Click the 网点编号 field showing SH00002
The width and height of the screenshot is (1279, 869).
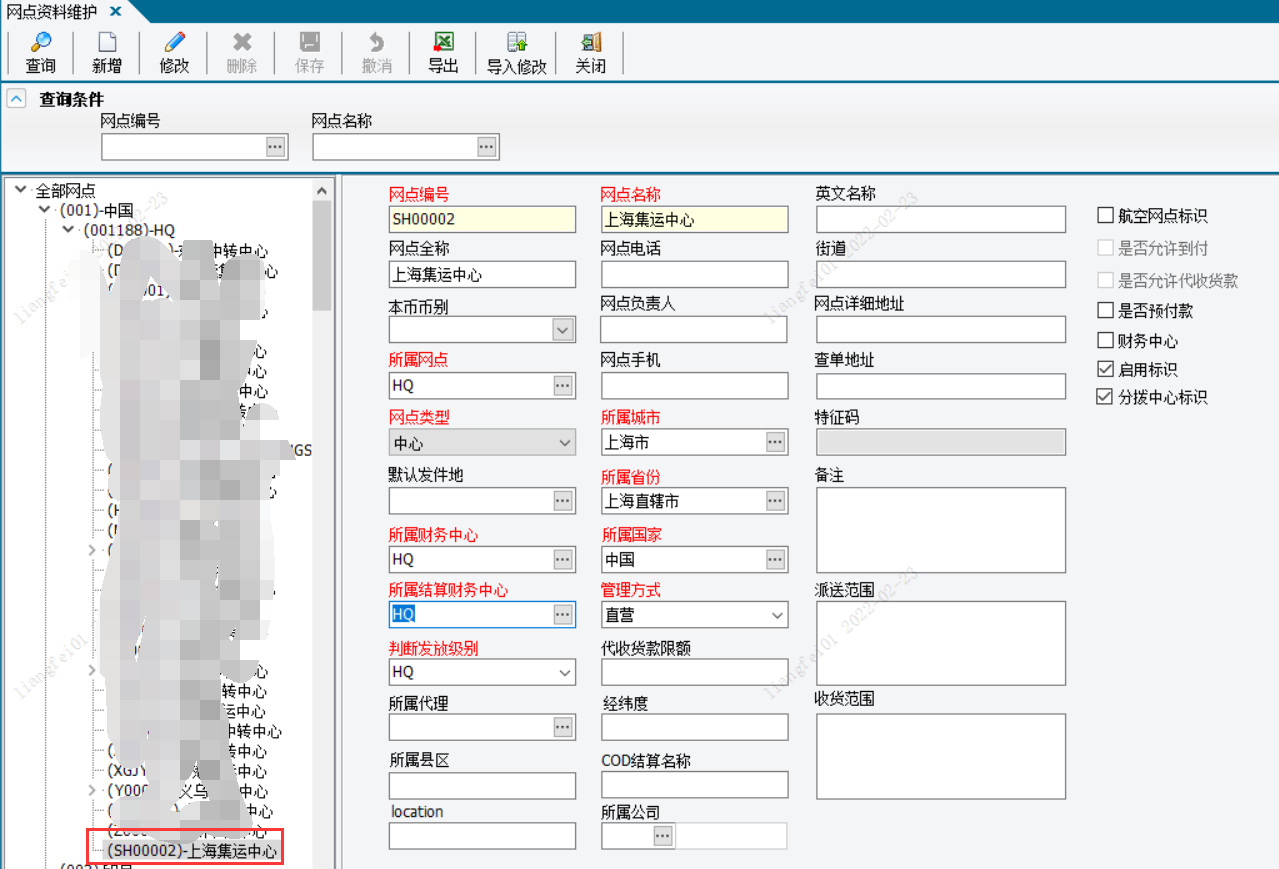coord(482,219)
